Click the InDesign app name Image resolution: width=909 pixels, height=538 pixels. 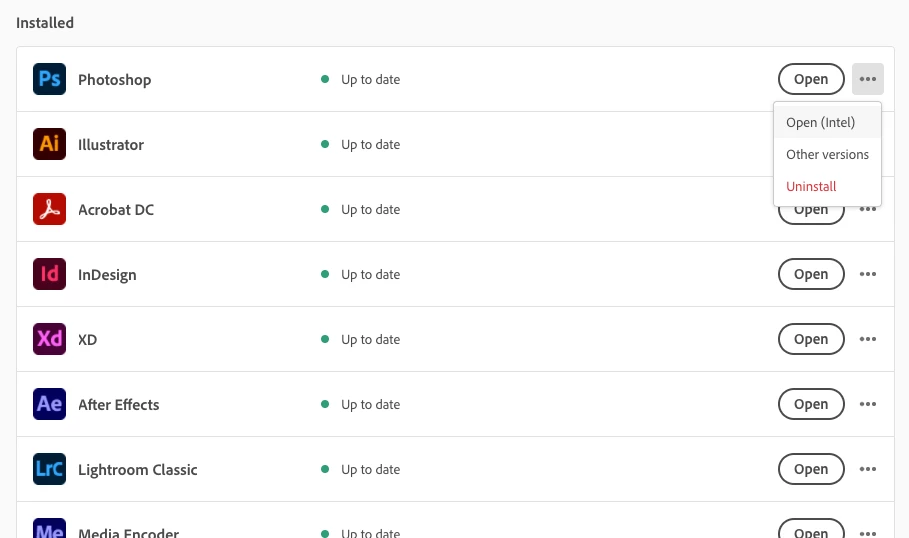pyautogui.click(x=107, y=275)
